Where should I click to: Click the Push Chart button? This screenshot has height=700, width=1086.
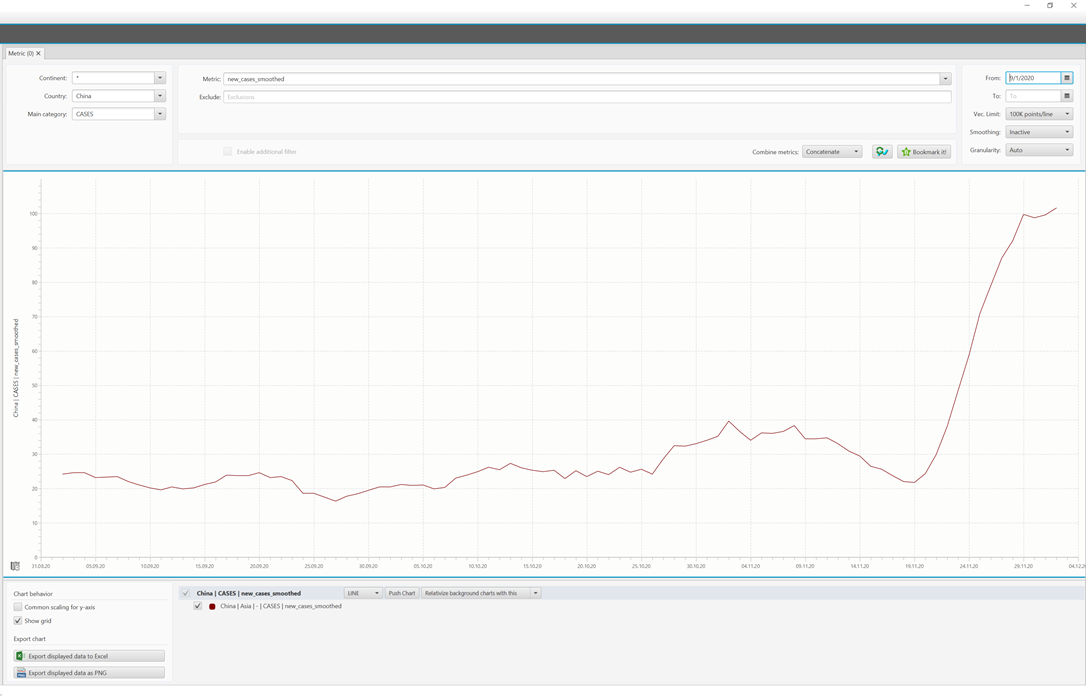[x=402, y=593]
